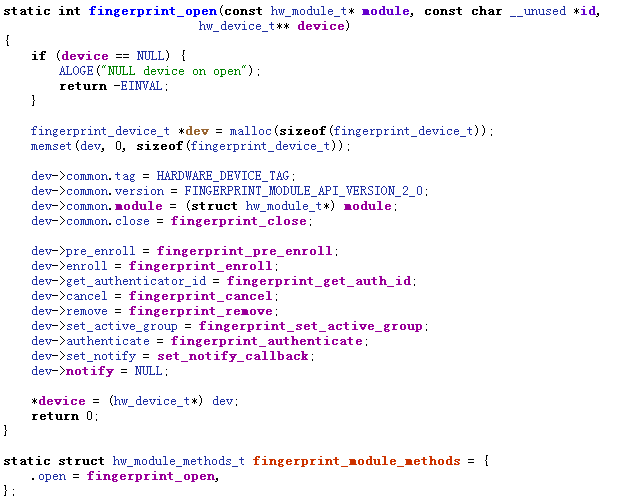
Task: Click HARDWARE_DEVICE_TAG constant
Action: (223, 176)
